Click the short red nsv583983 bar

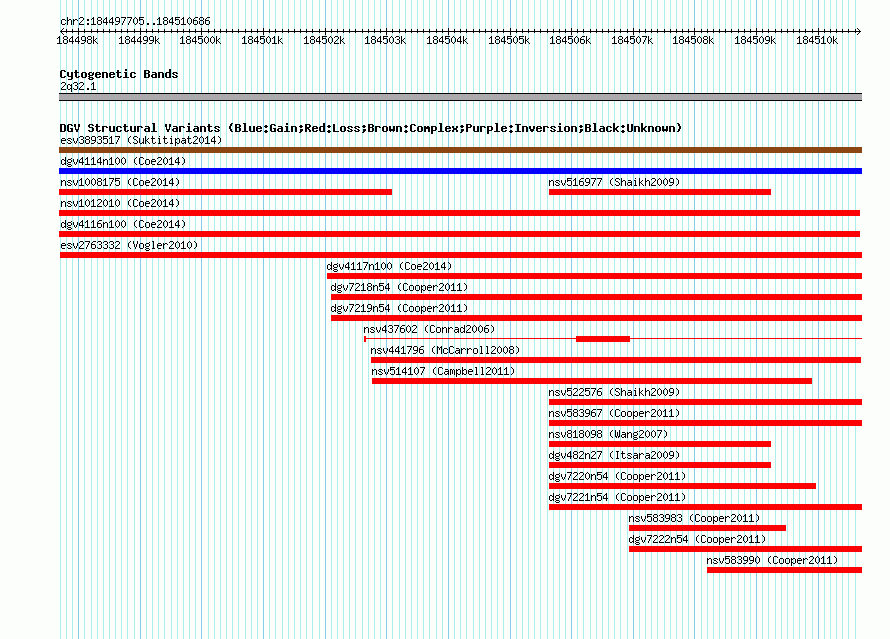point(707,528)
